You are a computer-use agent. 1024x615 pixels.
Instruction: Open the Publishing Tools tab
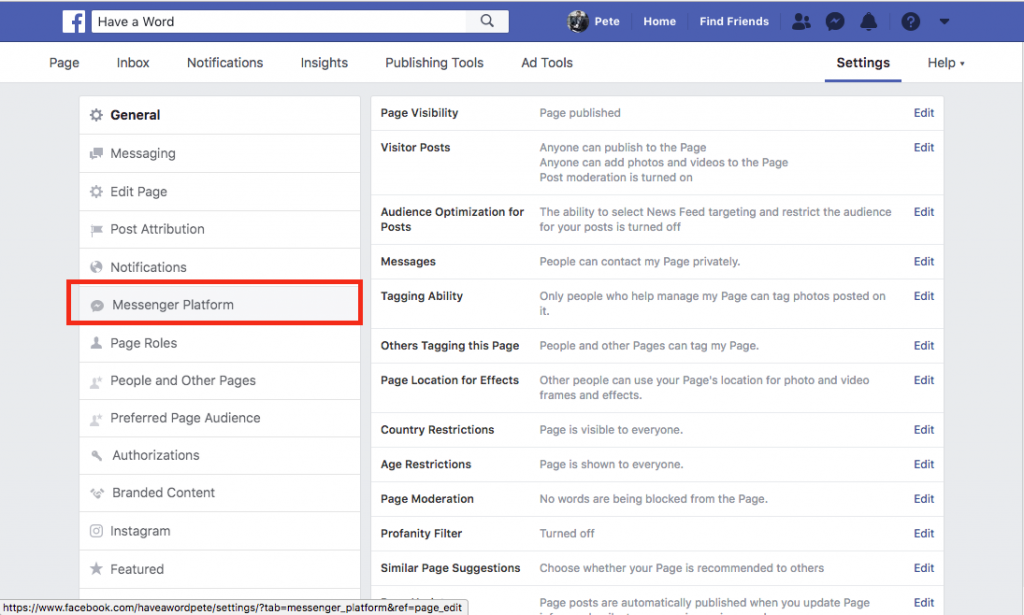click(x=434, y=63)
